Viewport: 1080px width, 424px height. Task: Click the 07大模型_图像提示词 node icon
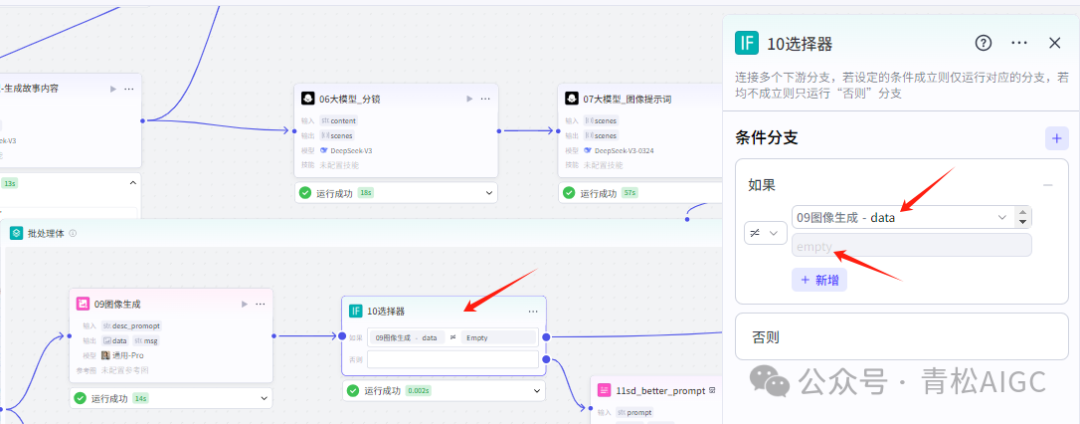[x=572, y=98]
